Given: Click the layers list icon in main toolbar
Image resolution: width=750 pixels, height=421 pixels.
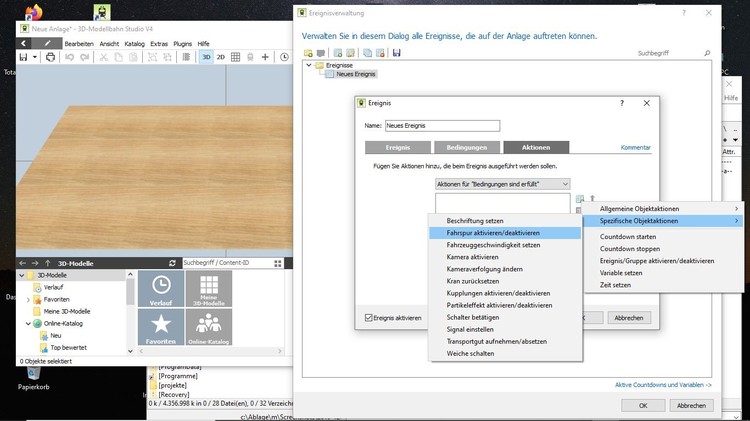Looking at the screenshot, I should tap(186, 57).
